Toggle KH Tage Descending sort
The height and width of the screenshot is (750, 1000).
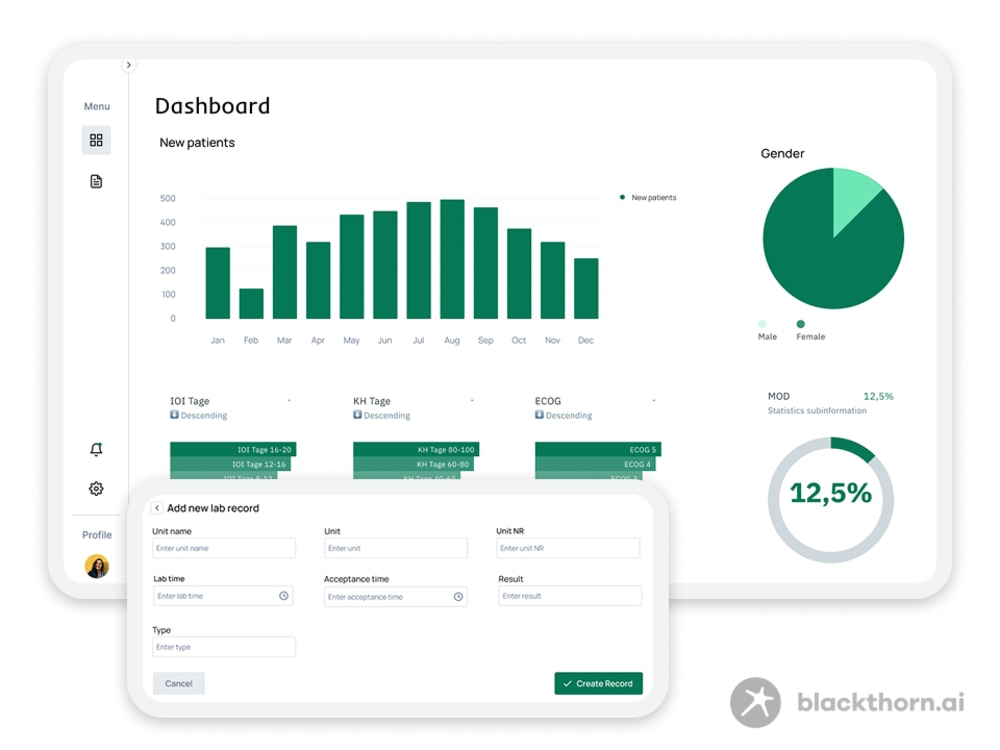tap(381, 415)
